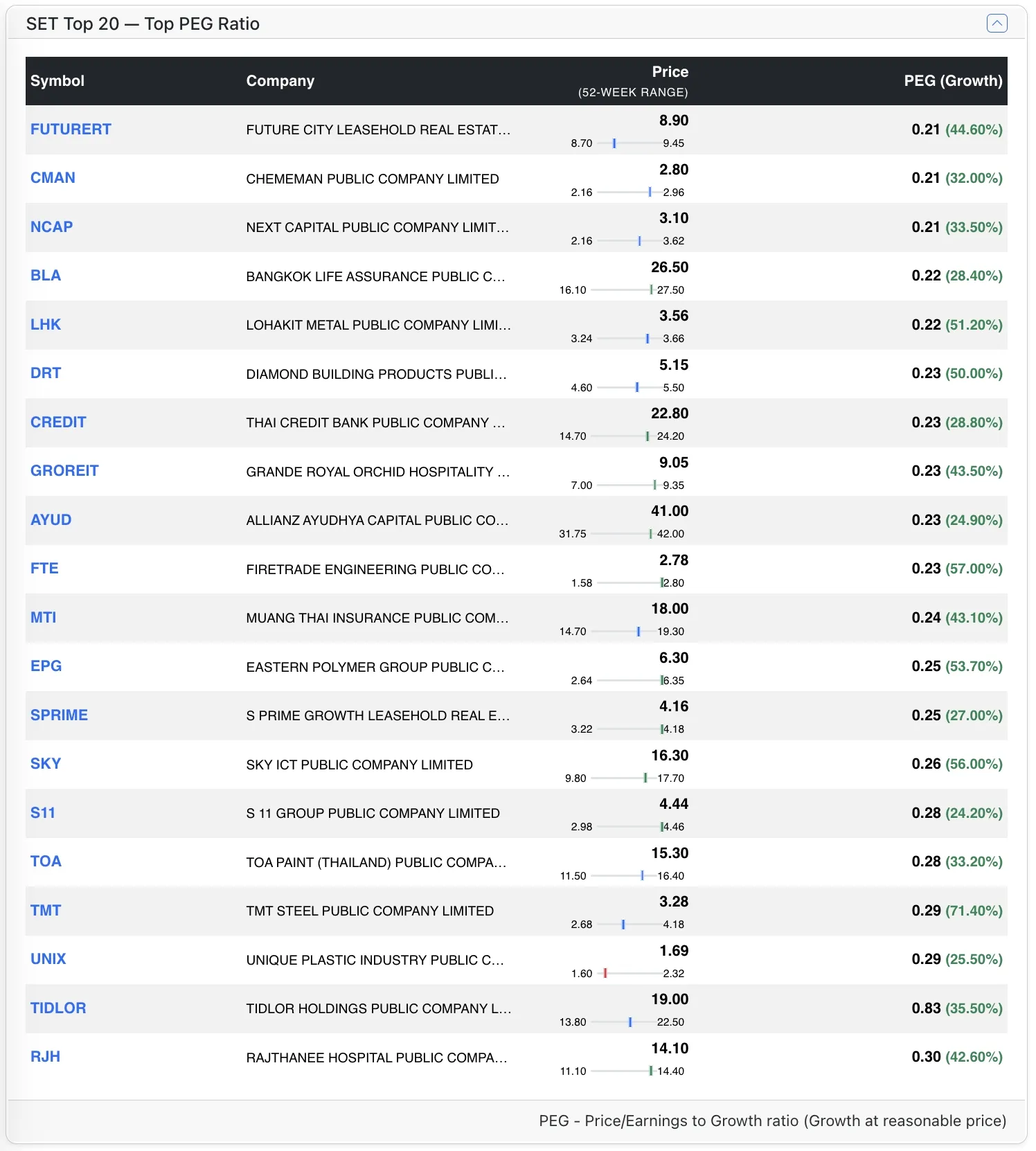Image resolution: width=1036 pixels, height=1151 pixels.
Task: Open the FTE symbol link
Action: (x=44, y=569)
